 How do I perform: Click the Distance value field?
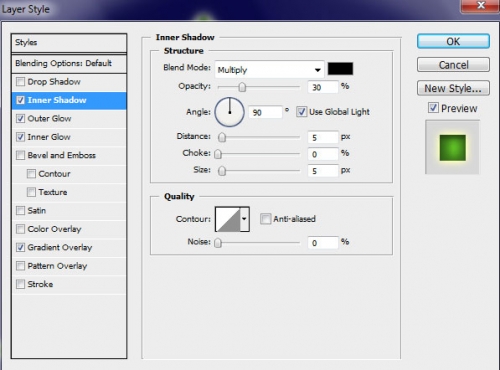(323, 137)
